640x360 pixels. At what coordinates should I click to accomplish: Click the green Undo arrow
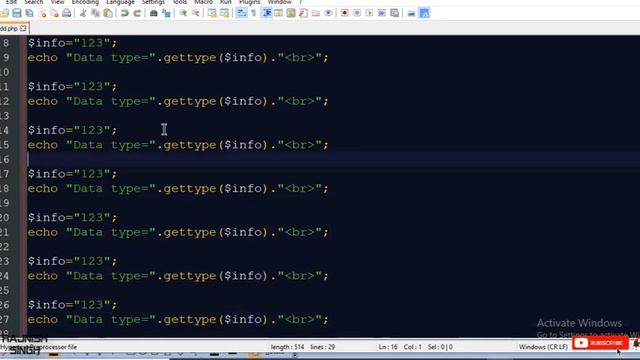point(124,13)
